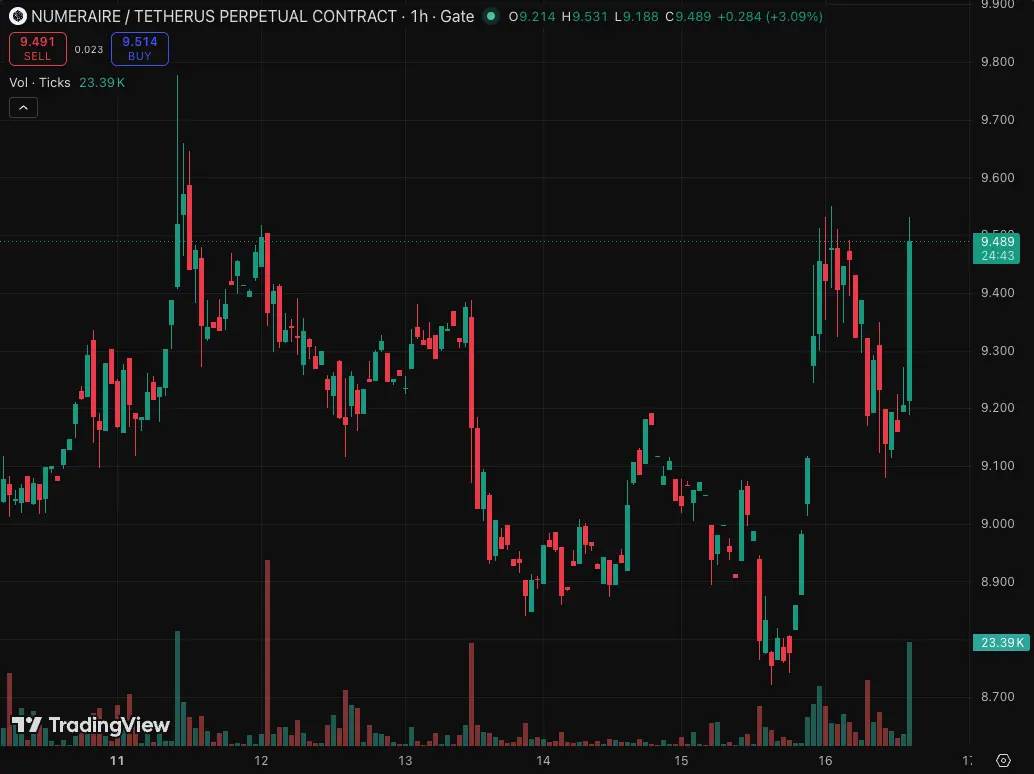Click the Numeraire symbol logo icon
1034x774 pixels.
click(x=17, y=16)
